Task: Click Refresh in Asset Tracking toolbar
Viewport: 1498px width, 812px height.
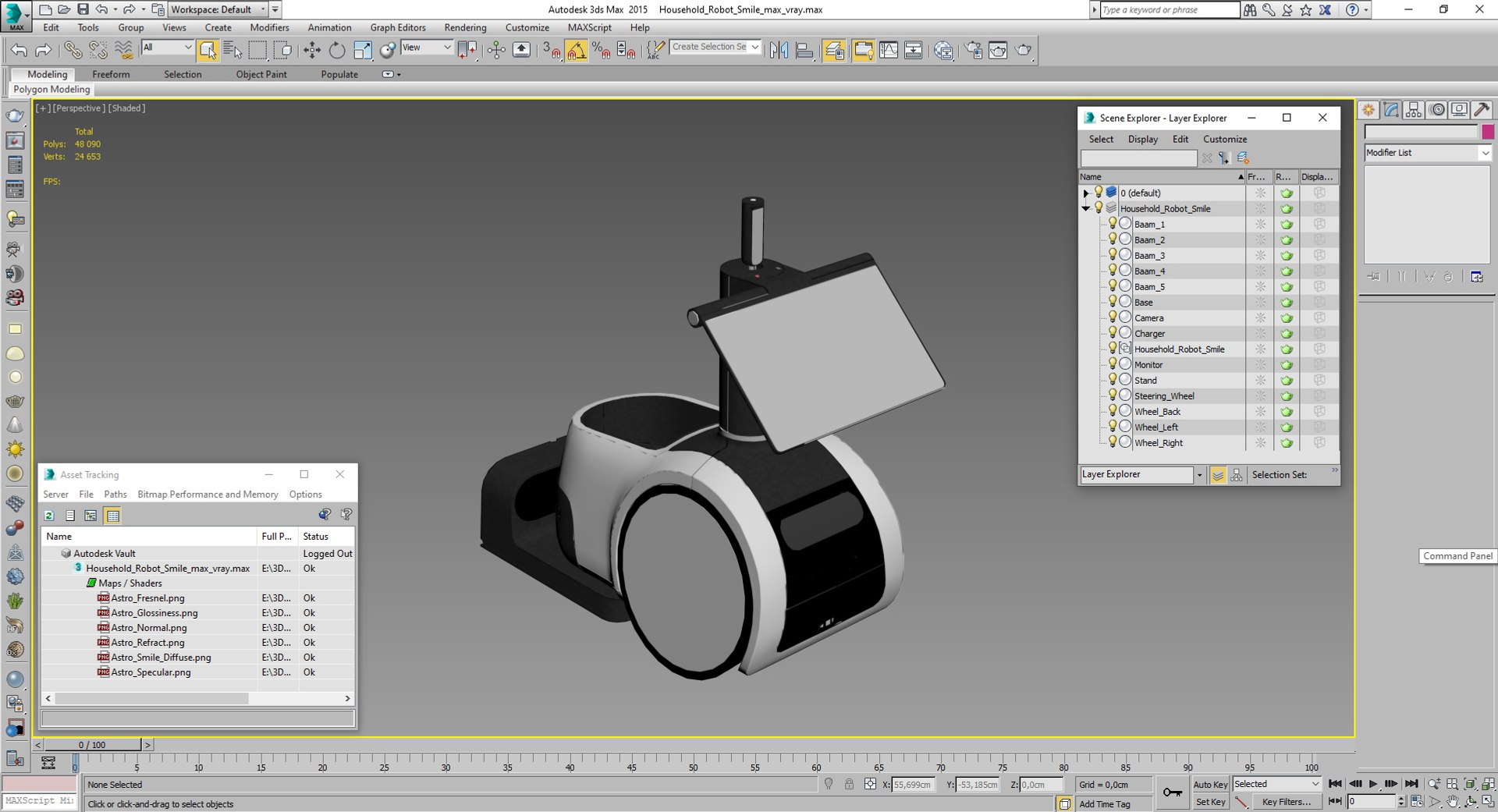Action: [49, 516]
